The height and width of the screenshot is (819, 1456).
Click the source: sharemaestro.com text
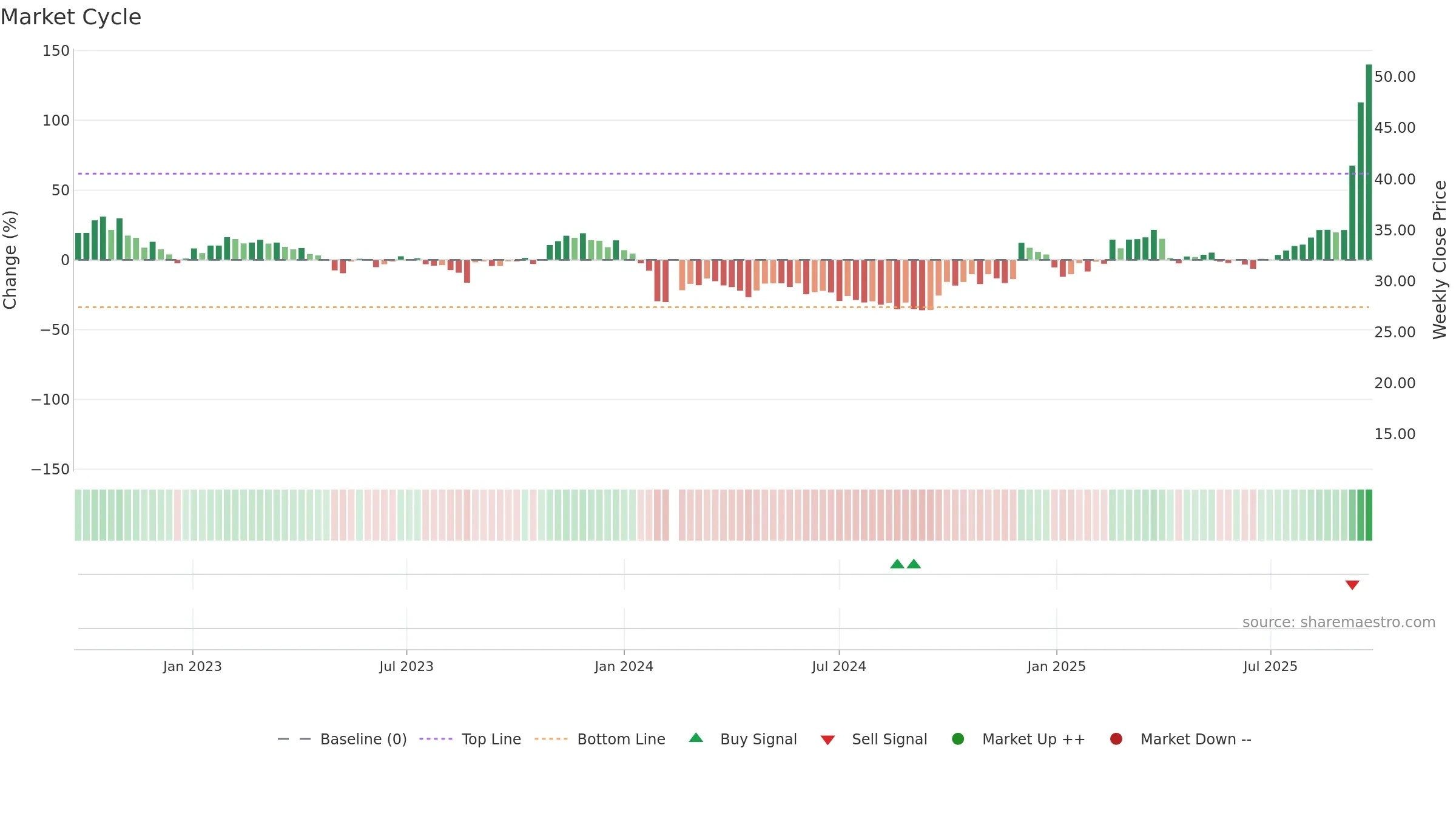tap(1339, 622)
